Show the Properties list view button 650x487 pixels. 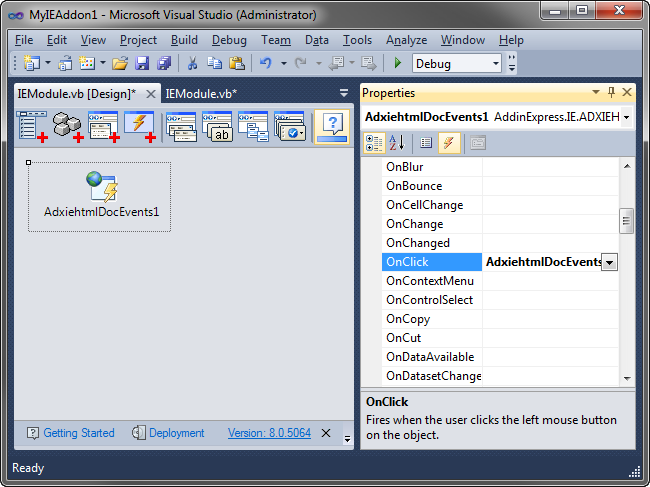tap(426, 143)
